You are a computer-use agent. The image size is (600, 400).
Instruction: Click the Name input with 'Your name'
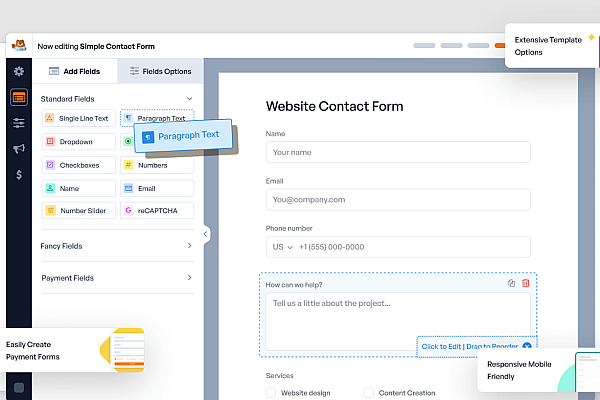(398, 152)
